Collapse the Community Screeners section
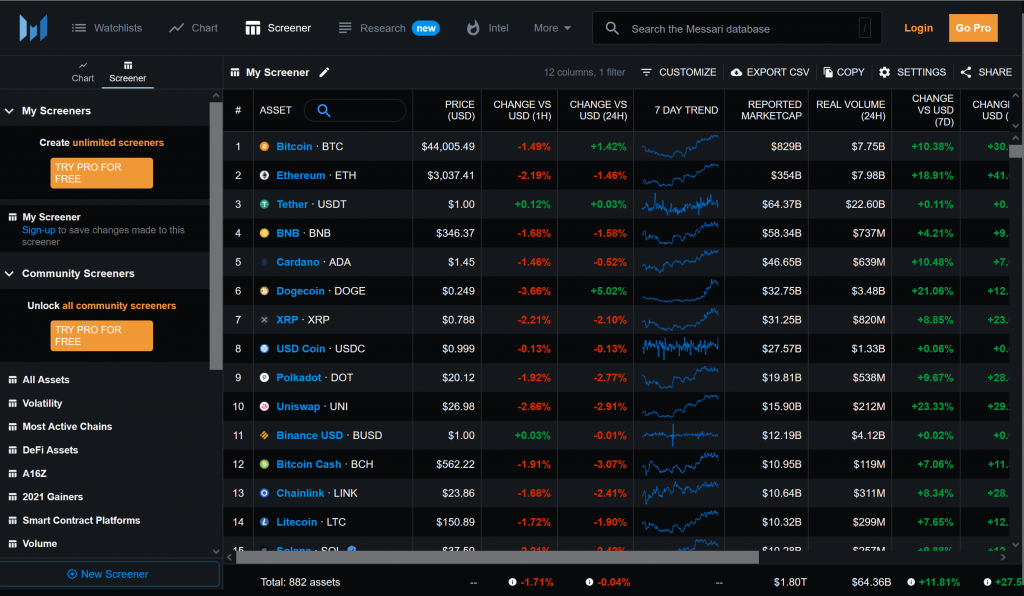Screen dimensions: 1024x596 (9, 274)
